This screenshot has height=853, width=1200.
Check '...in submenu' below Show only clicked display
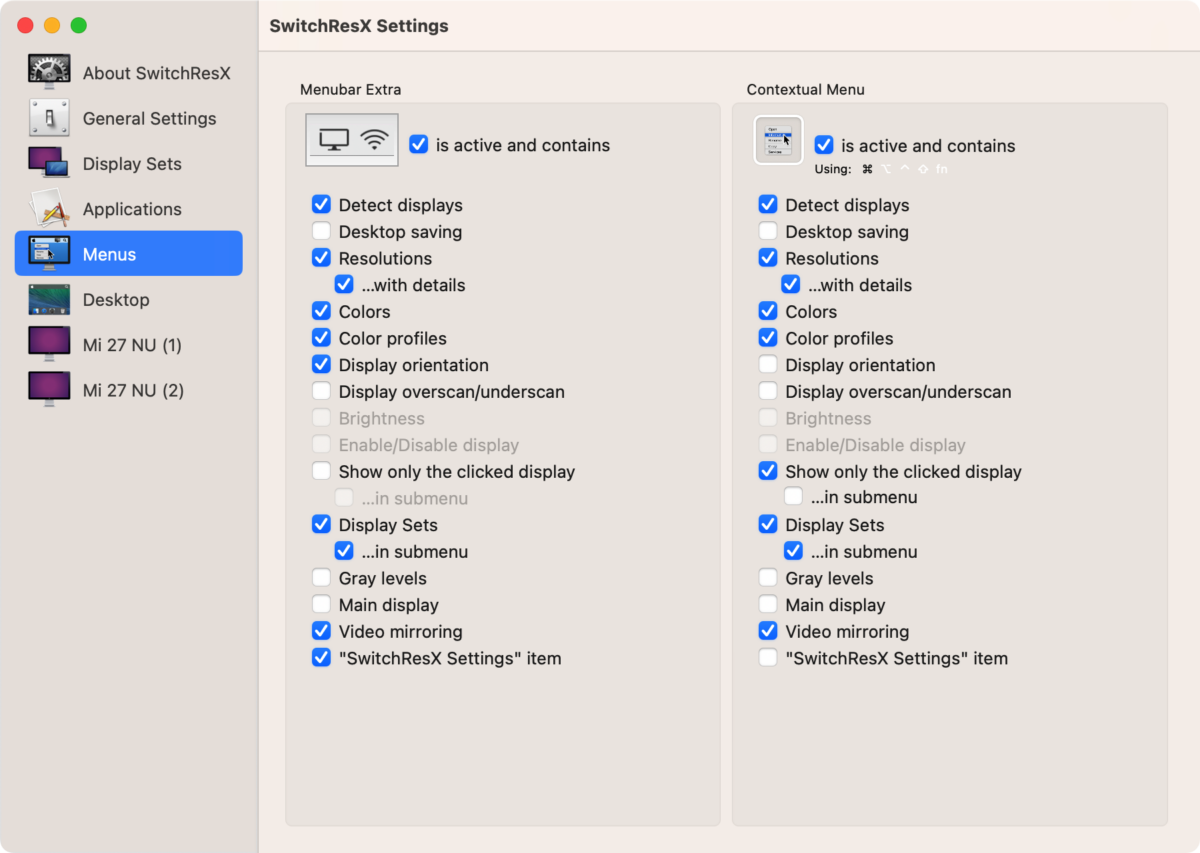pyautogui.click(x=793, y=497)
